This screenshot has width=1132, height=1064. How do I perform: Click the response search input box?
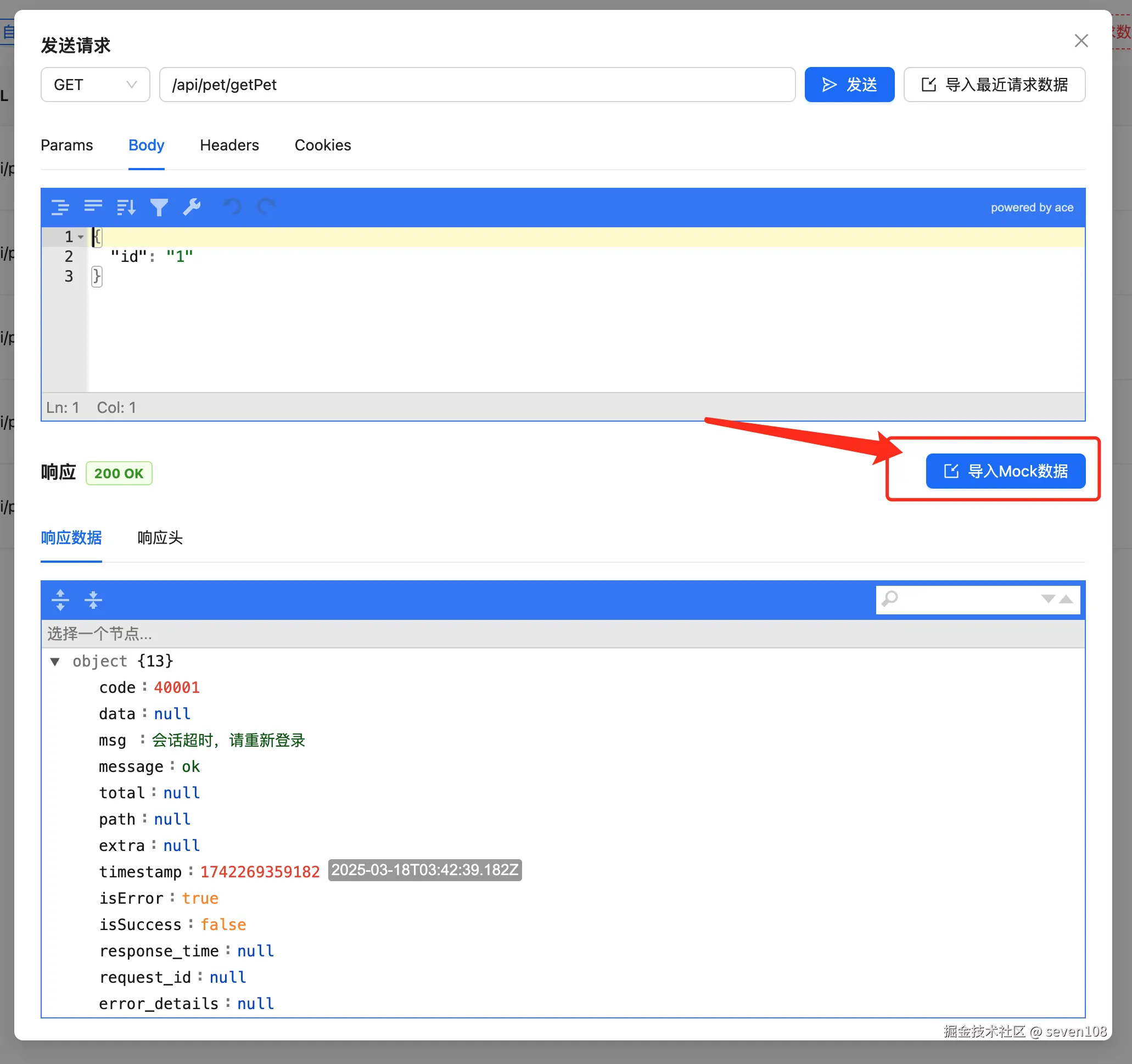point(967,599)
